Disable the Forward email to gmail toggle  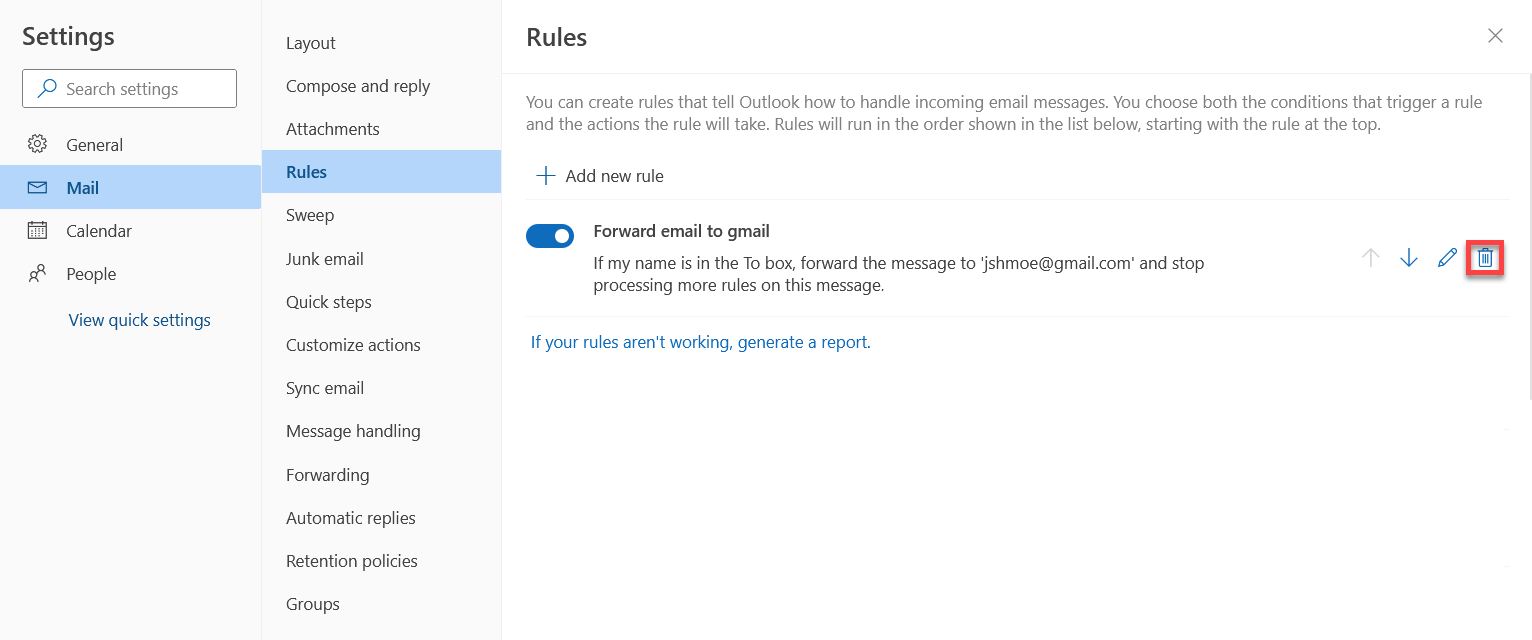click(x=550, y=236)
